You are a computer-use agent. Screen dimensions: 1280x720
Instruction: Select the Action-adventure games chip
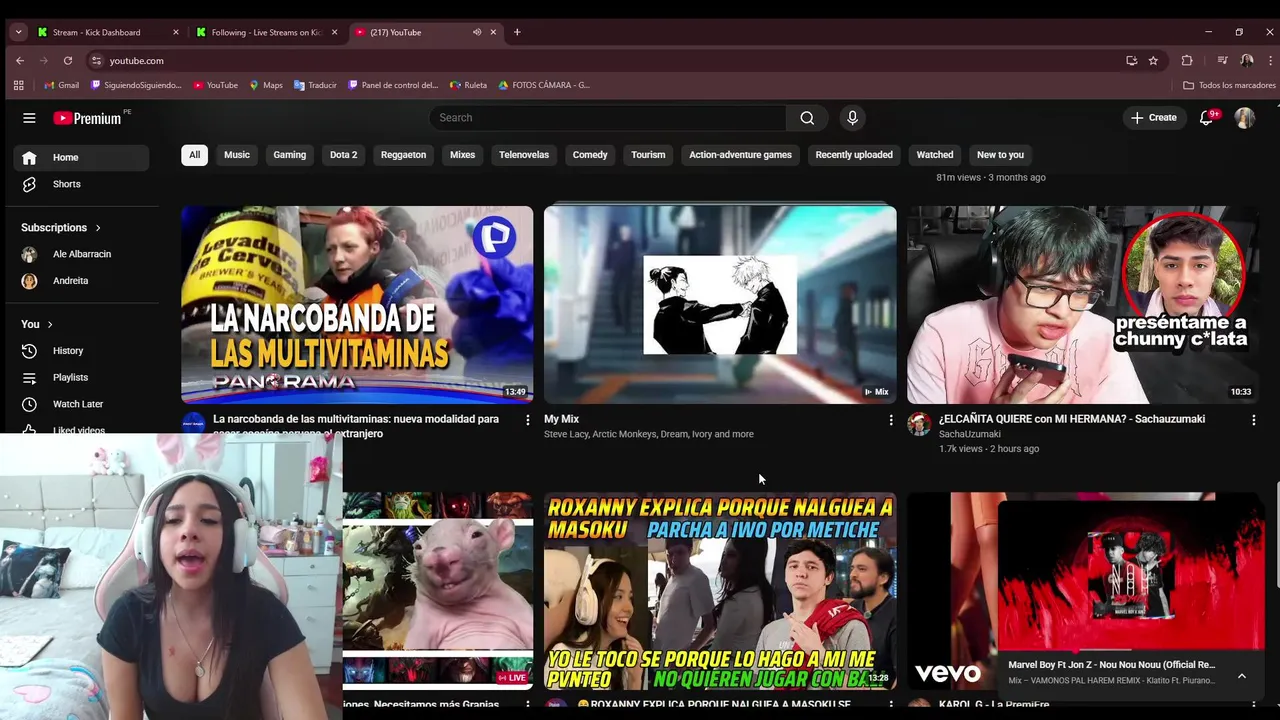740,155
